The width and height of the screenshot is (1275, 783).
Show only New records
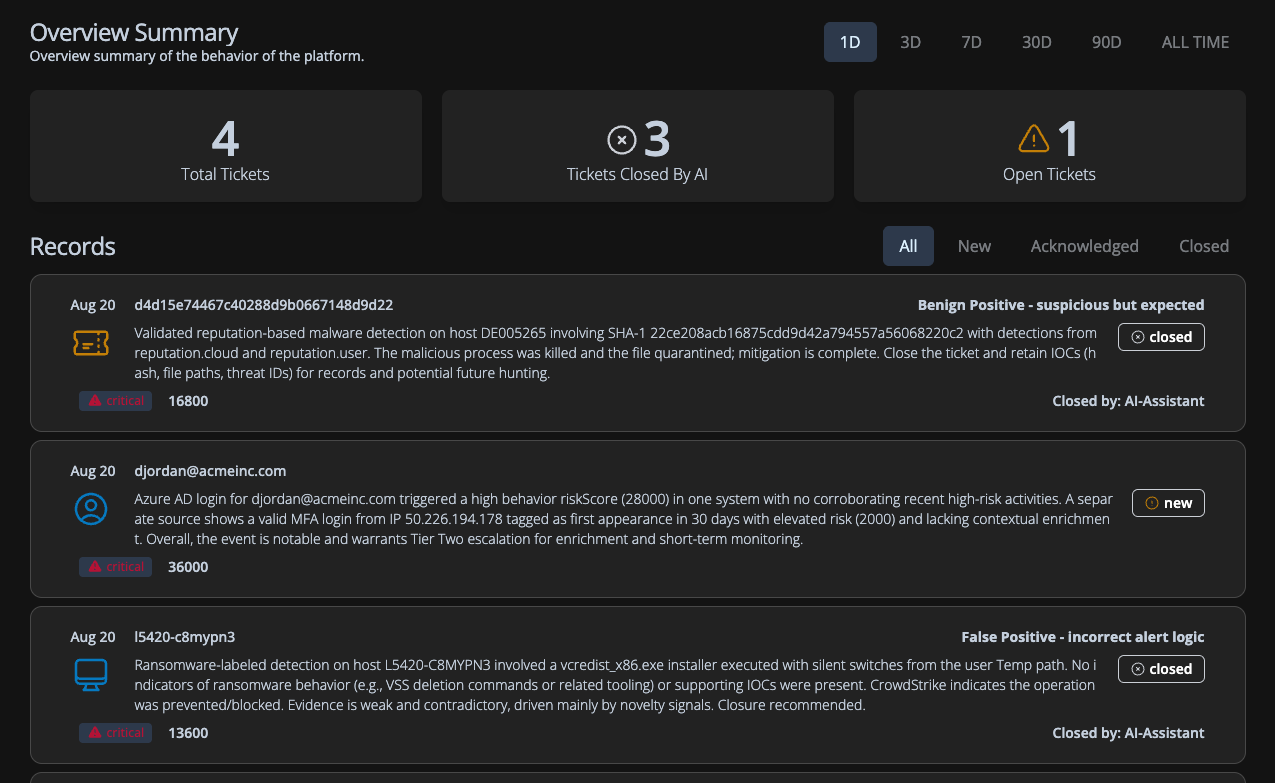tap(973, 245)
